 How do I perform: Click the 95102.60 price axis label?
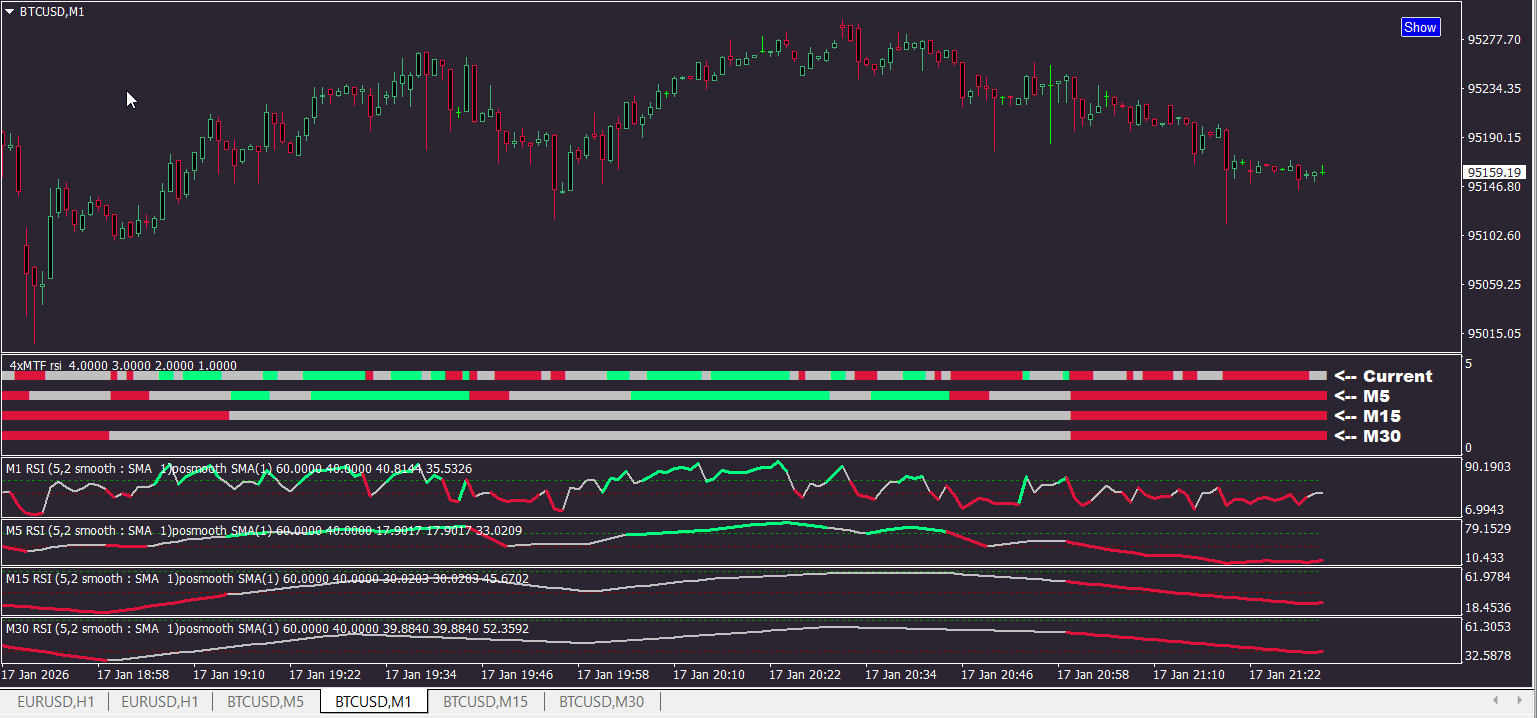(x=1494, y=236)
